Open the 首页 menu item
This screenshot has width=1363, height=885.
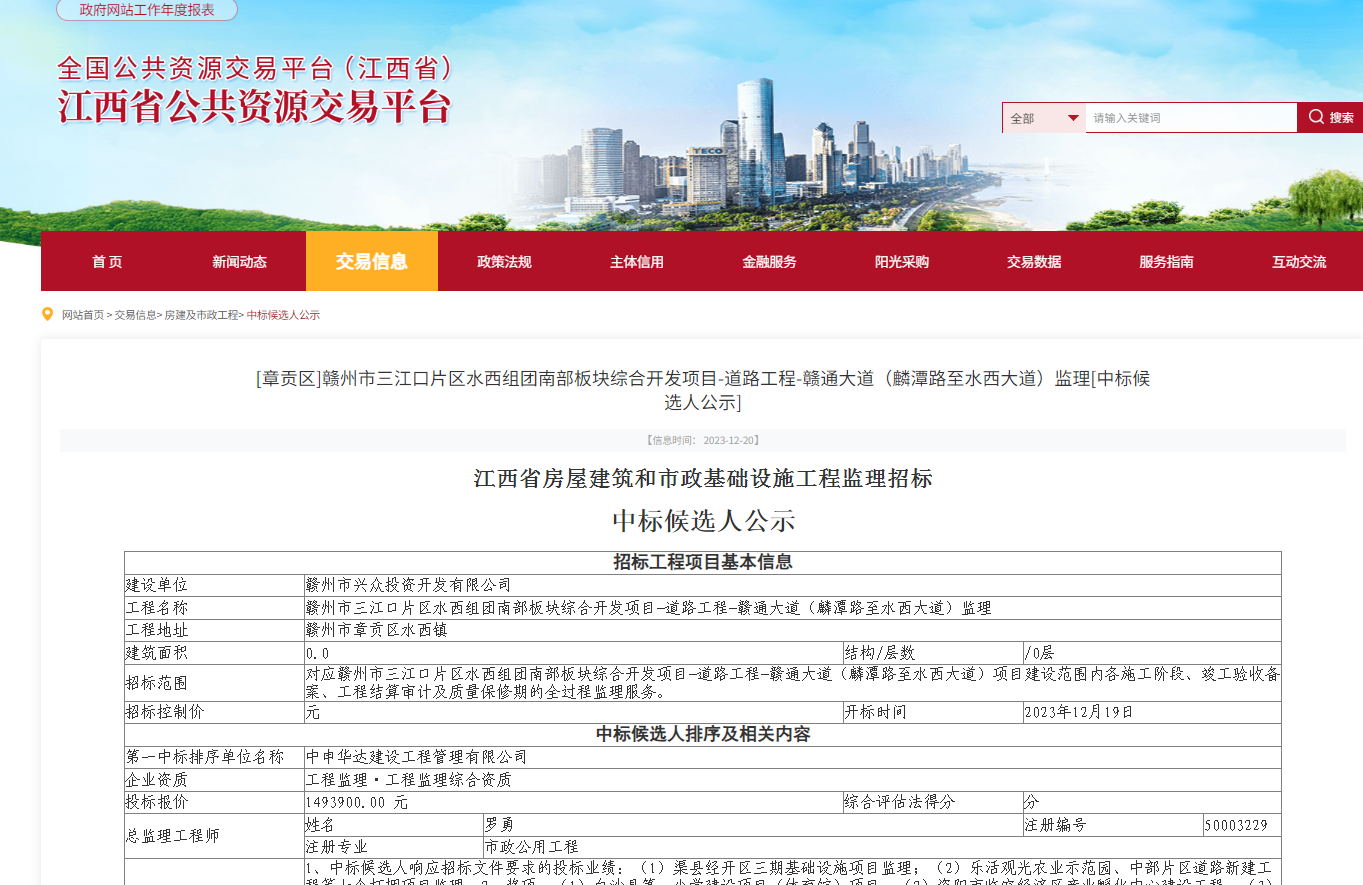pos(106,261)
